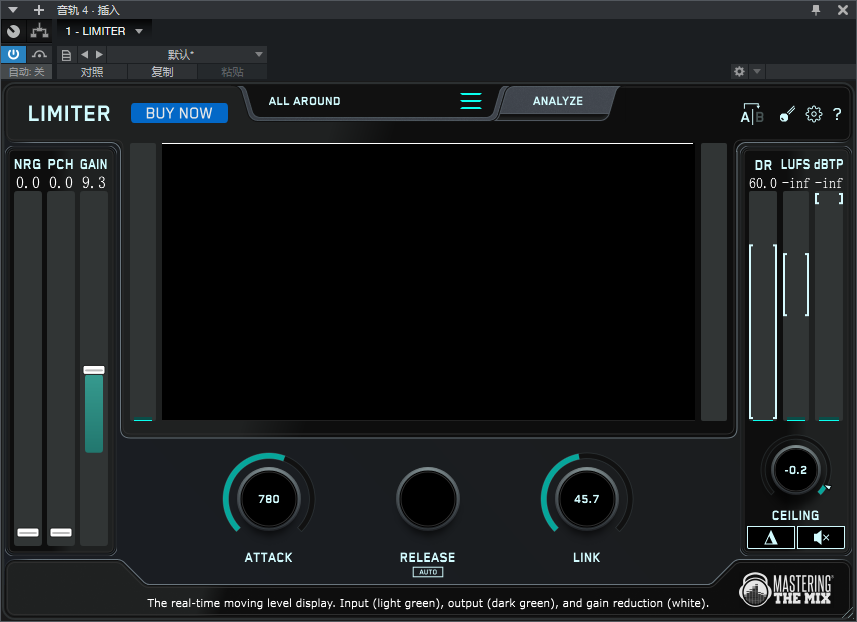The width and height of the screenshot is (857, 622).
Task: Open the host gear options icon
Action: click(x=739, y=71)
